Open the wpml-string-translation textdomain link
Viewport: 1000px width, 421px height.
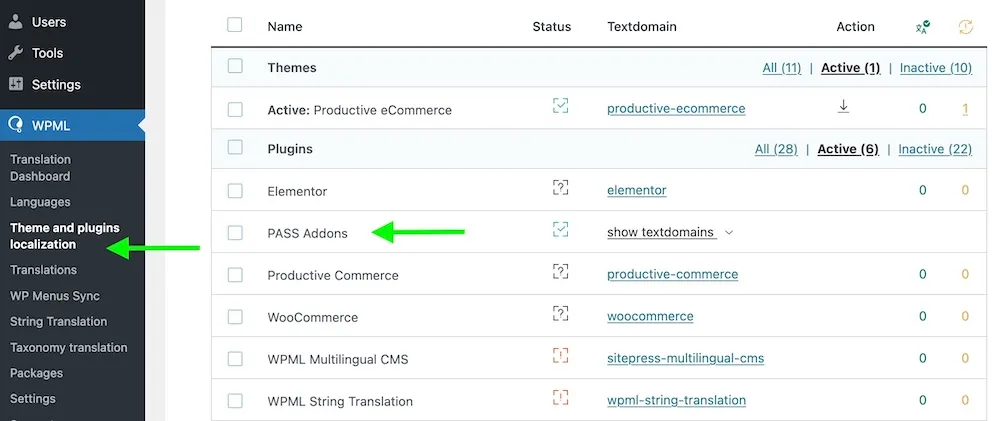(676, 400)
